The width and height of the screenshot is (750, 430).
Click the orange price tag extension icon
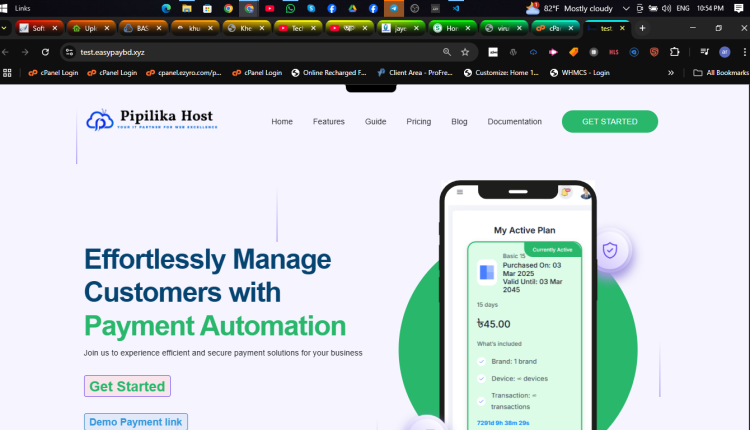574,52
